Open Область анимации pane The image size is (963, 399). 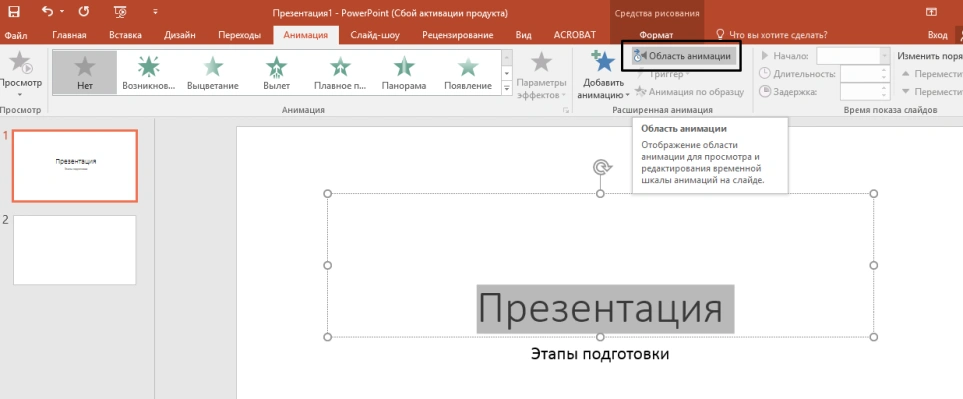tap(684, 56)
